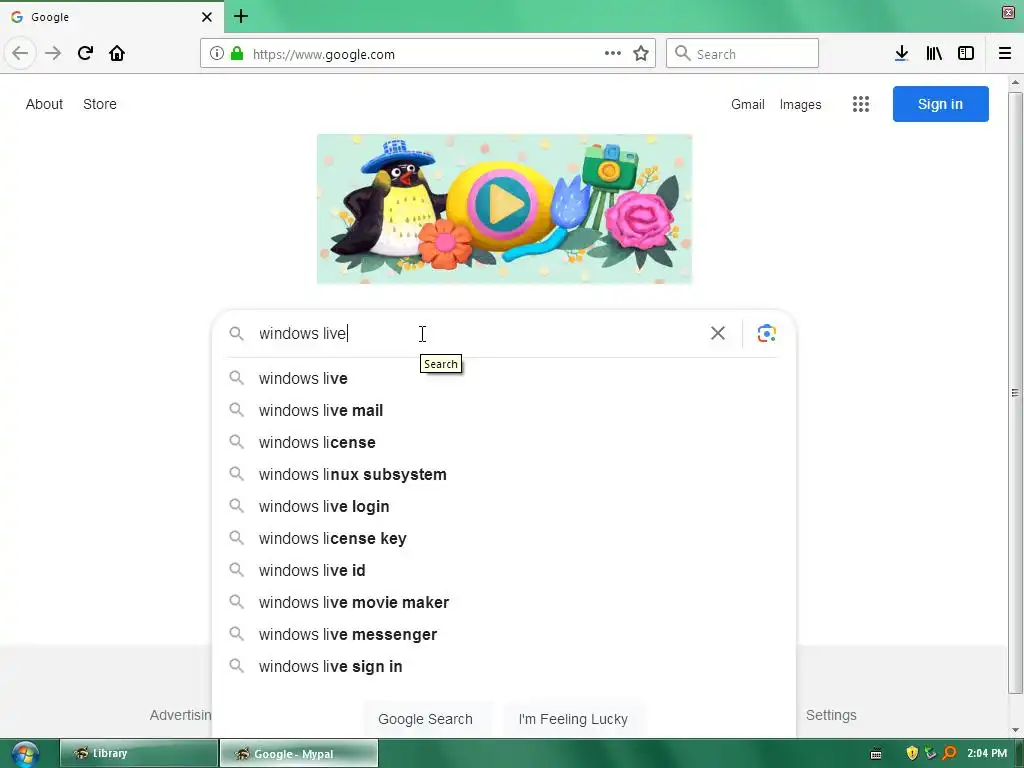Select suggestion "windows license key"

(x=504, y=538)
